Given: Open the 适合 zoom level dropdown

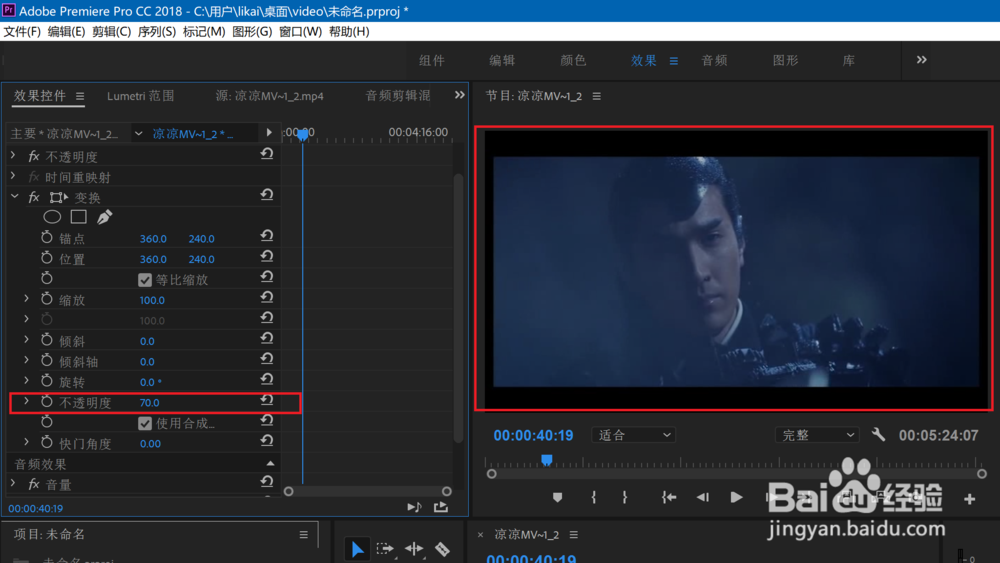Looking at the screenshot, I should tap(634, 435).
